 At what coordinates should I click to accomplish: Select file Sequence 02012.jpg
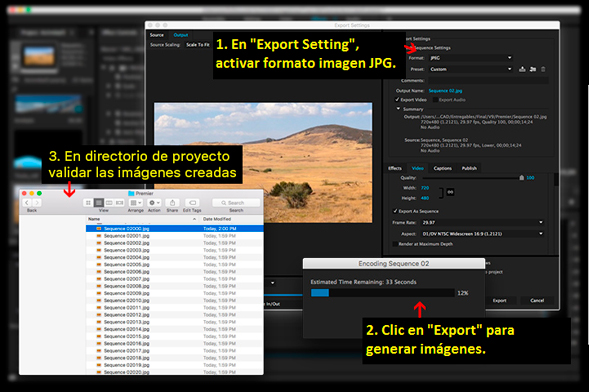(175, 315)
